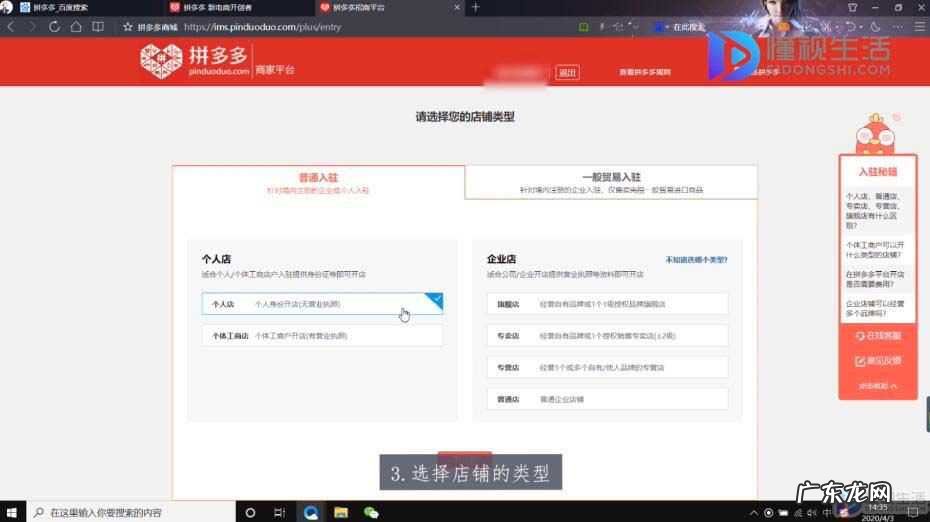The width and height of the screenshot is (930, 522).
Task: Open the Windows Start menu
Action: point(12,512)
